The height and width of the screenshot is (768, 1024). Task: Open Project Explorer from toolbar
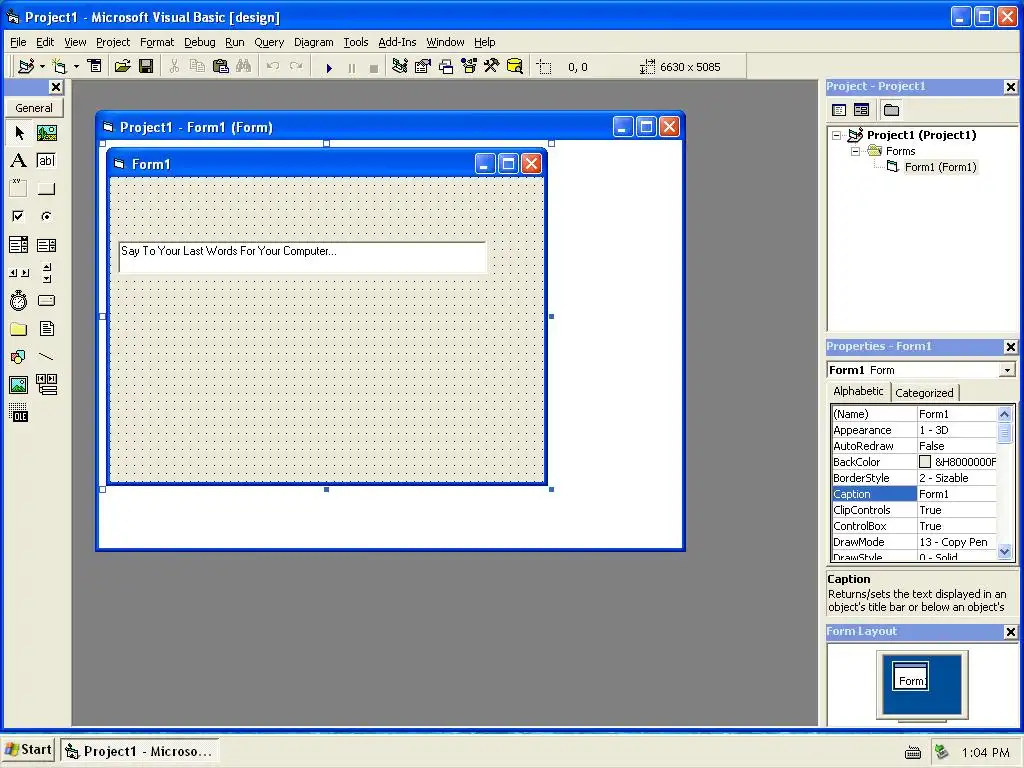400,67
